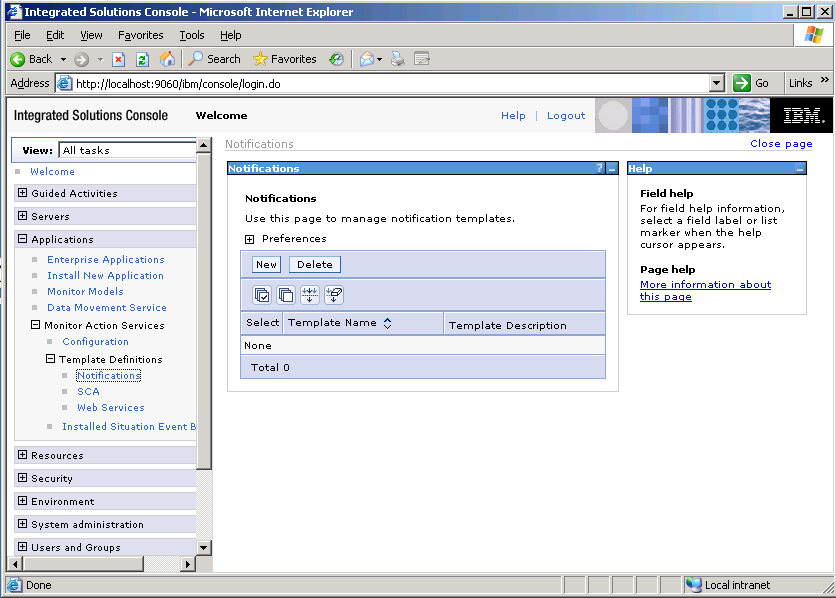Open Web Services template definitions link
This screenshot has height=598, width=836.
[x=111, y=408]
